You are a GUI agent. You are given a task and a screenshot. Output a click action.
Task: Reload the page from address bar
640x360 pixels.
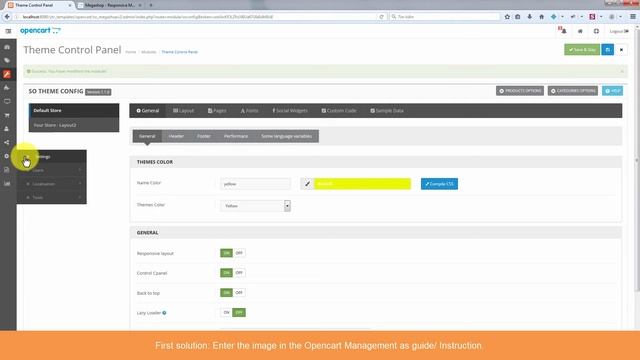point(382,17)
